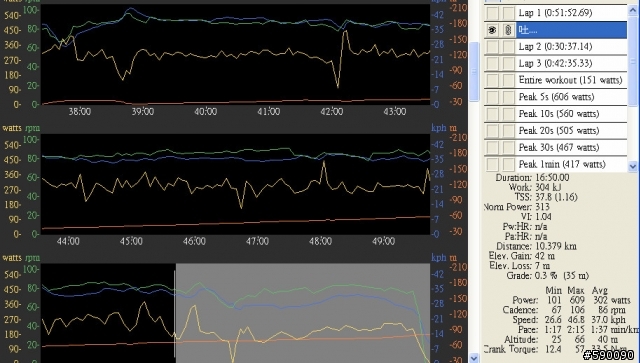
Task: Click the VI 1.04 value
Action: pos(543,217)
